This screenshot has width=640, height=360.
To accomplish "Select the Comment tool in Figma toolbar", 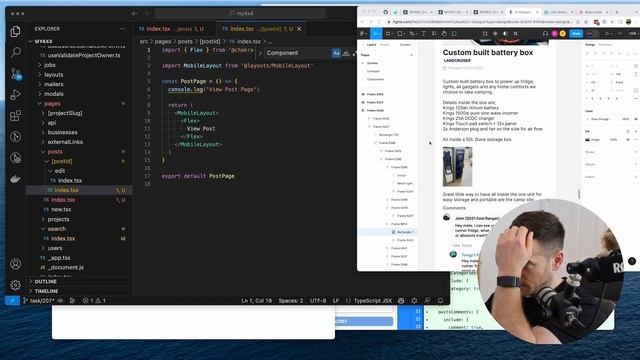I will (454, 33).
